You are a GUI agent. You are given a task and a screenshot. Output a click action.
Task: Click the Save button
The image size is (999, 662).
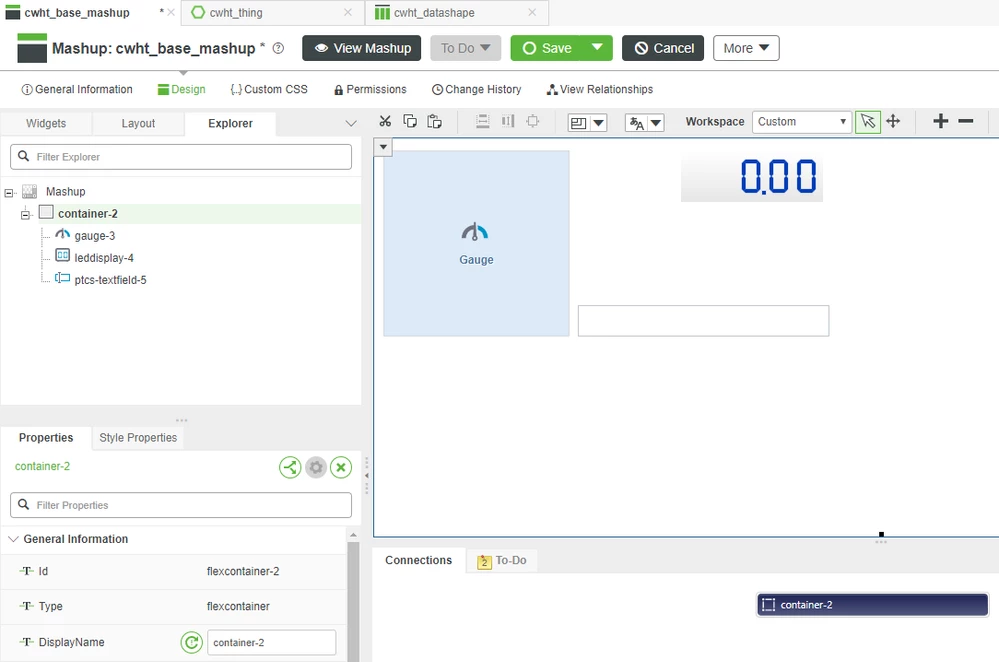coord(547,48)
